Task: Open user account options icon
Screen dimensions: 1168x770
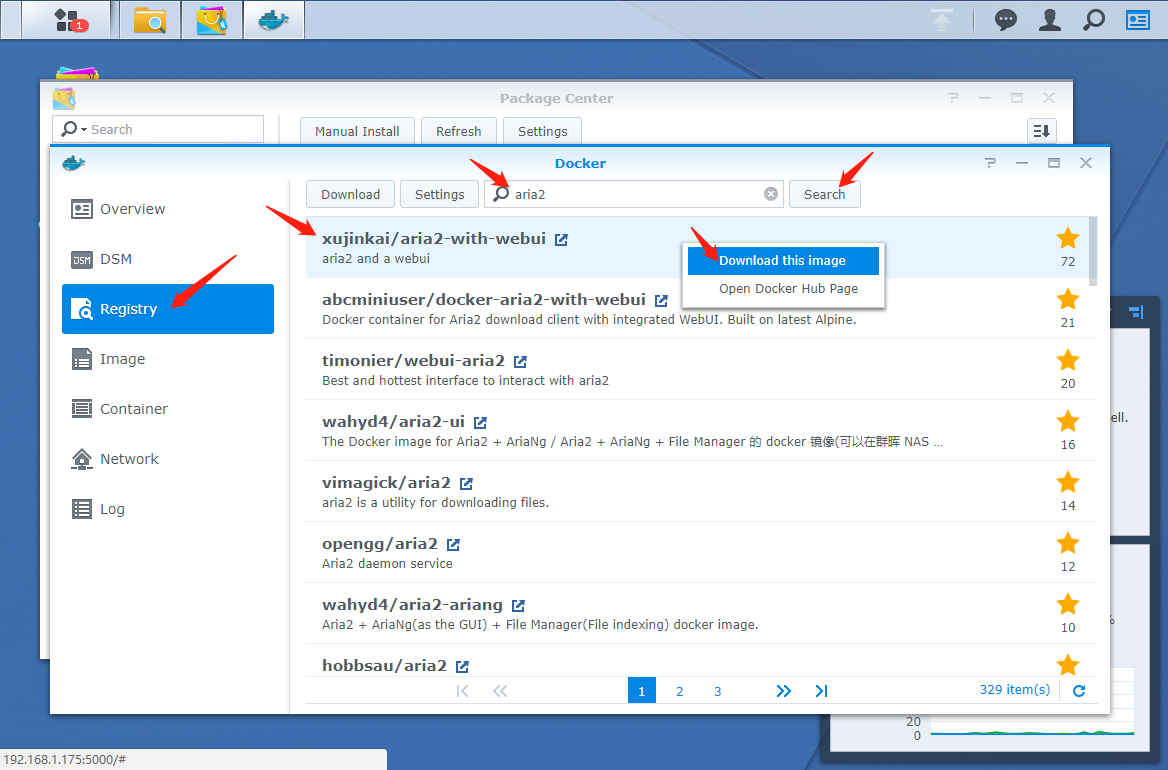Action: [1050, 20]
